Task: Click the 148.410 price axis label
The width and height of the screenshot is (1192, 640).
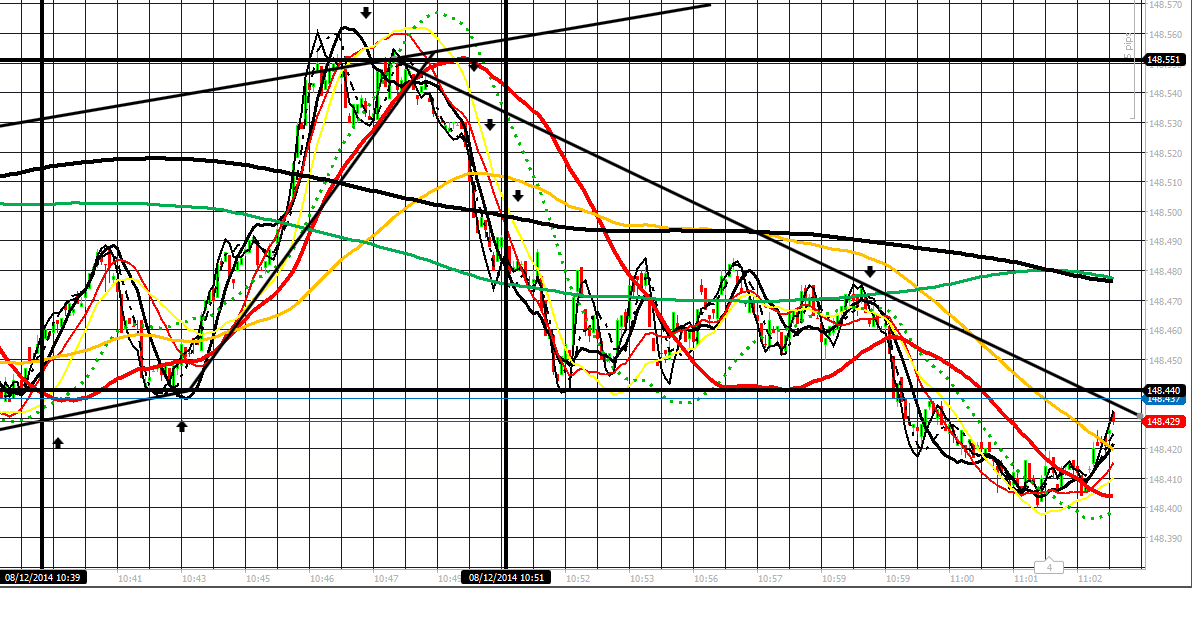Action: (x=1165, y=480)
